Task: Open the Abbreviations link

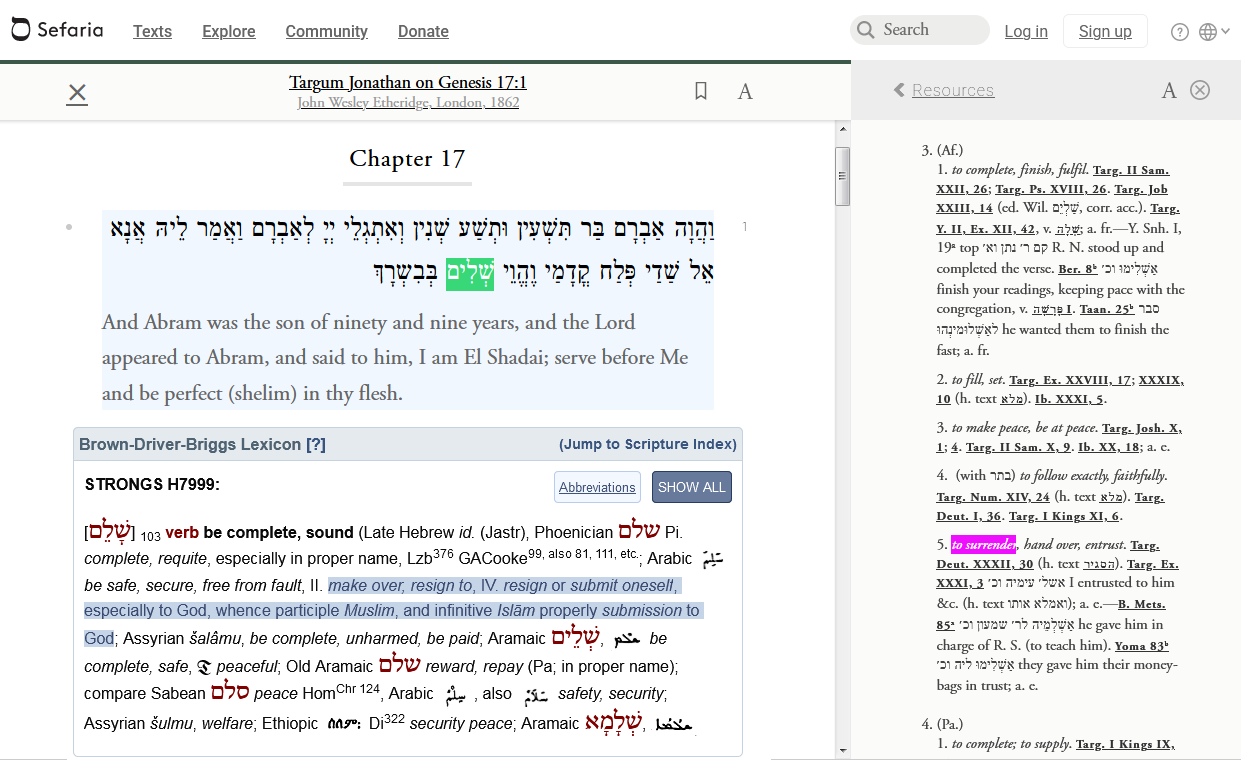Action: point(597,487)
